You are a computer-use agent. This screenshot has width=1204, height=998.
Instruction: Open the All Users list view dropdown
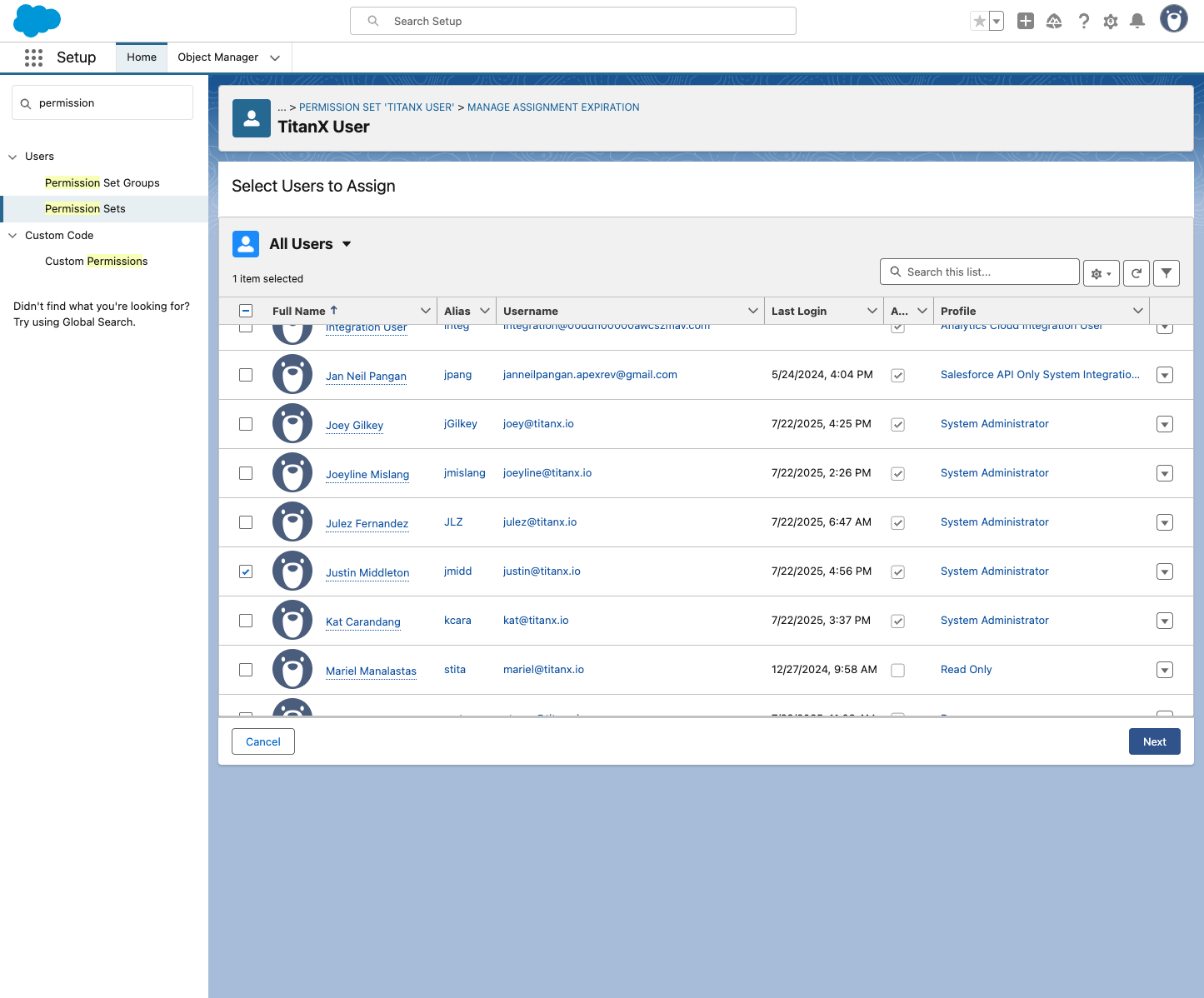347,244
